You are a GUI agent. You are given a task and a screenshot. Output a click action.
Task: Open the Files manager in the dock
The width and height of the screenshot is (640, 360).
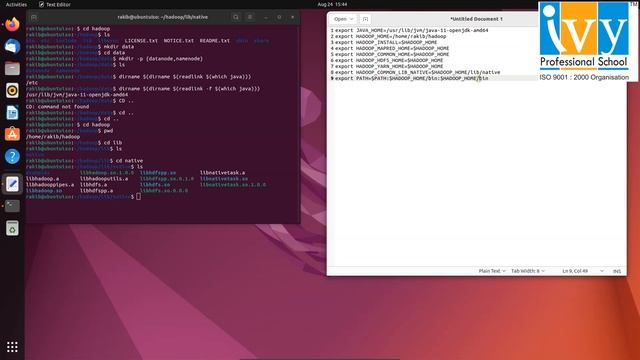[12, 68]
